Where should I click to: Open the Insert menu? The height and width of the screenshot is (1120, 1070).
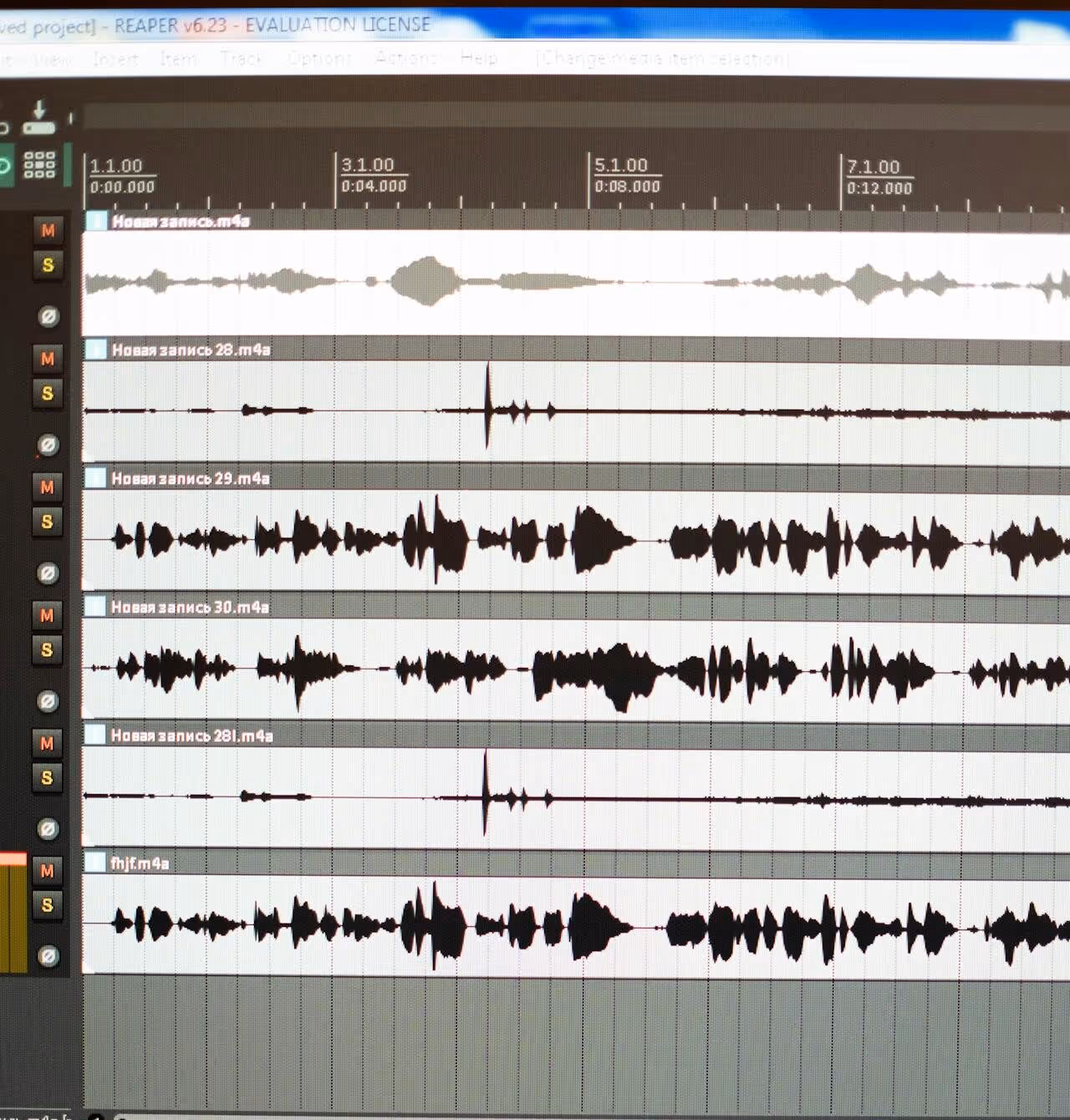tap(115, 59)
